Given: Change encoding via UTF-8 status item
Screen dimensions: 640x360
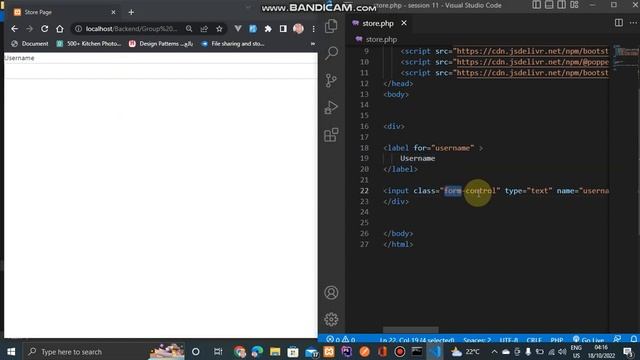Looking at the screenshot, I should 509,340.
